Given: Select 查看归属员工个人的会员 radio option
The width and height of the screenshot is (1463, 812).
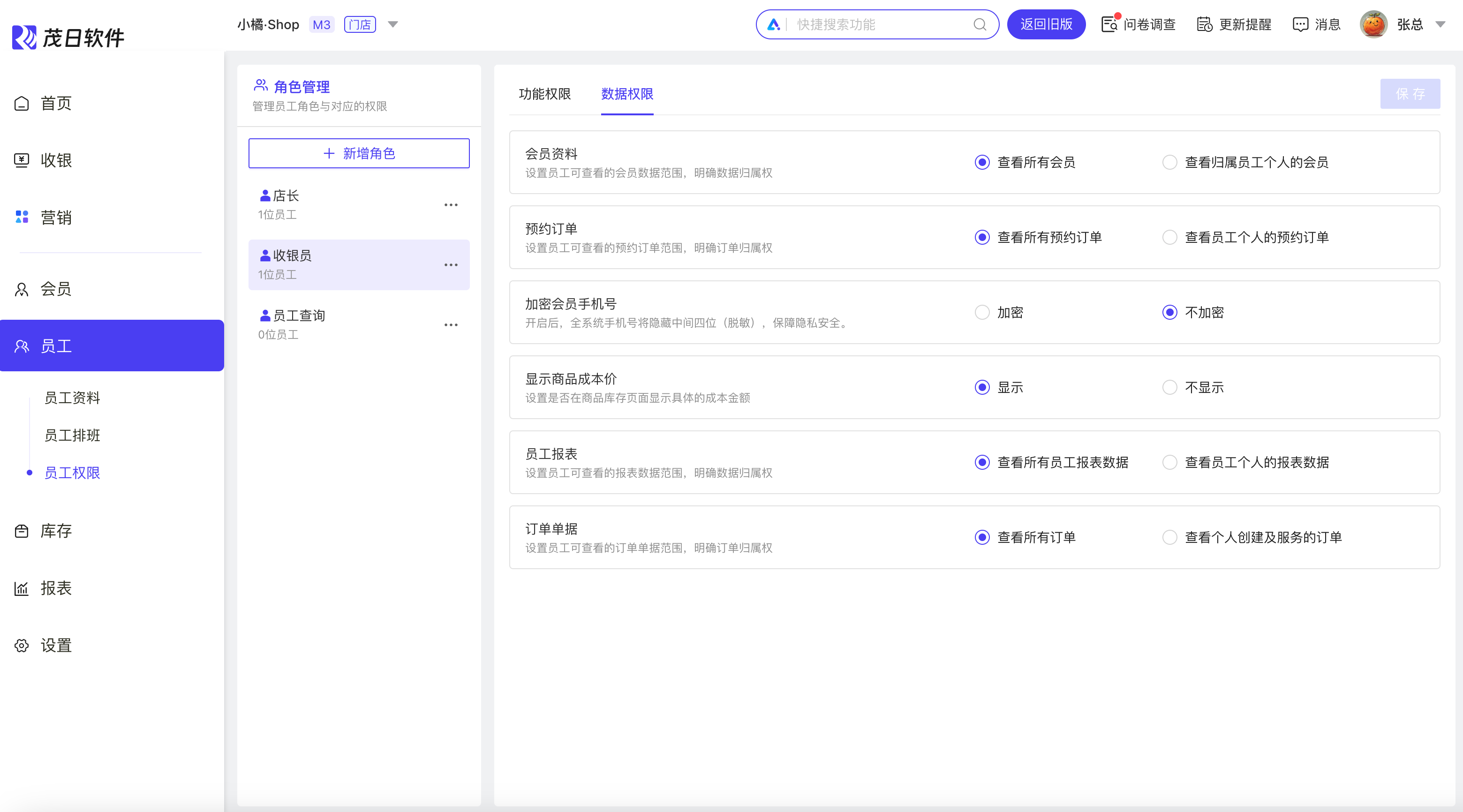Looking at the screenshot, I should coord(1169,162).
